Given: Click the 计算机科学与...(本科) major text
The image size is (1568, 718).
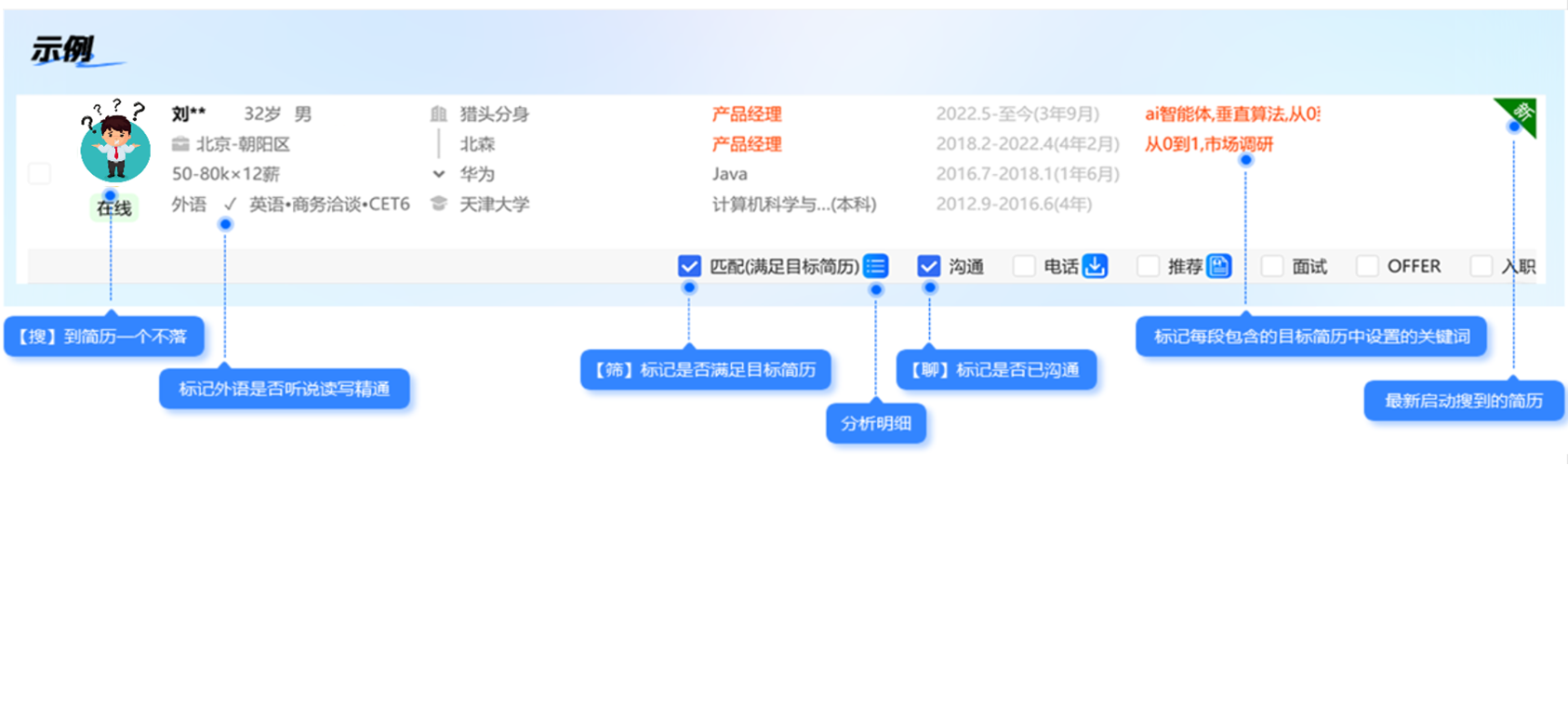Looking at the screenshot, I should (x=794, y=204).
